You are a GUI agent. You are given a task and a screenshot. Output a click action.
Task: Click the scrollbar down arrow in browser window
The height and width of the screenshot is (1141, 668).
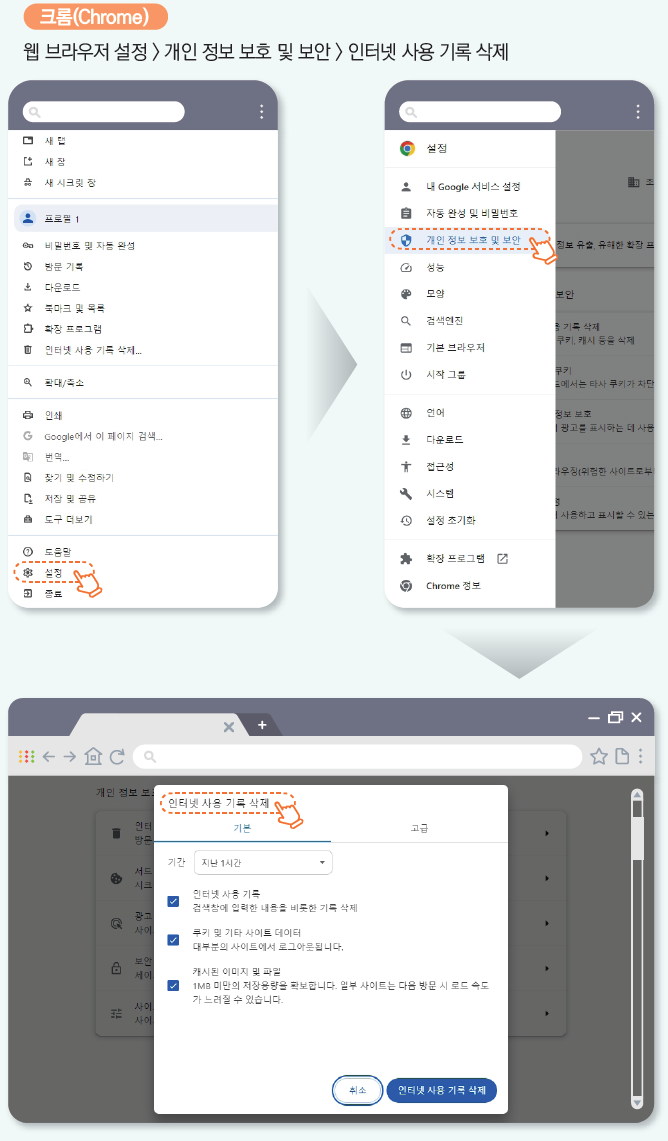(637, 1102)
